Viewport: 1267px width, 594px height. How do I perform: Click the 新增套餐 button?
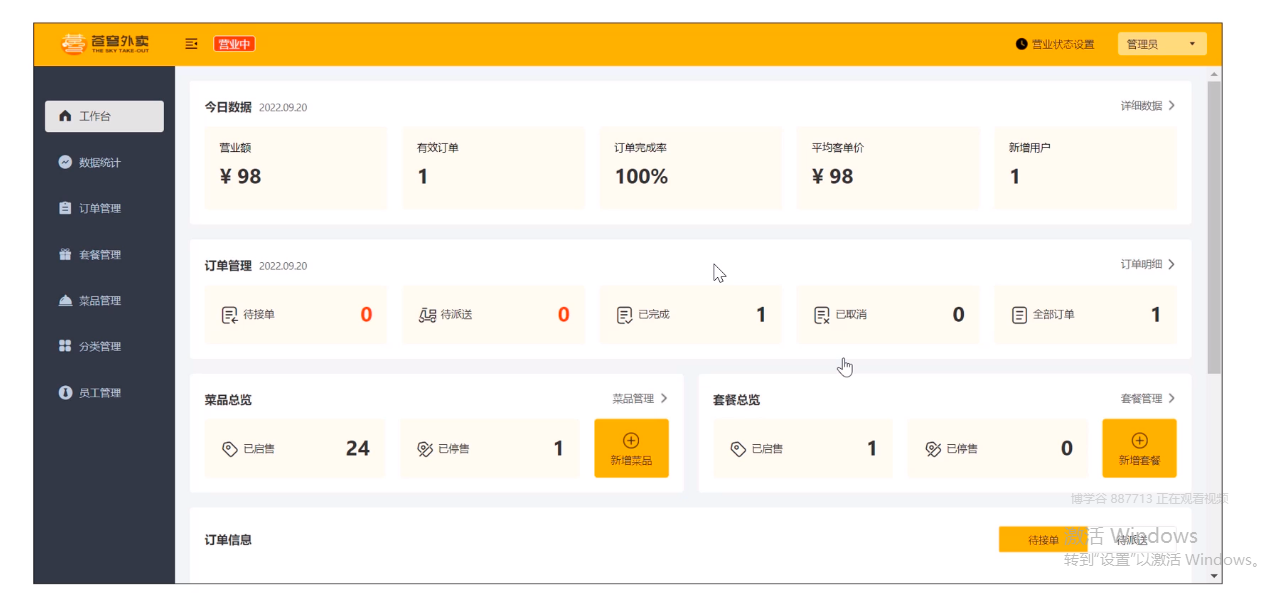click(x=1139, y=448)
